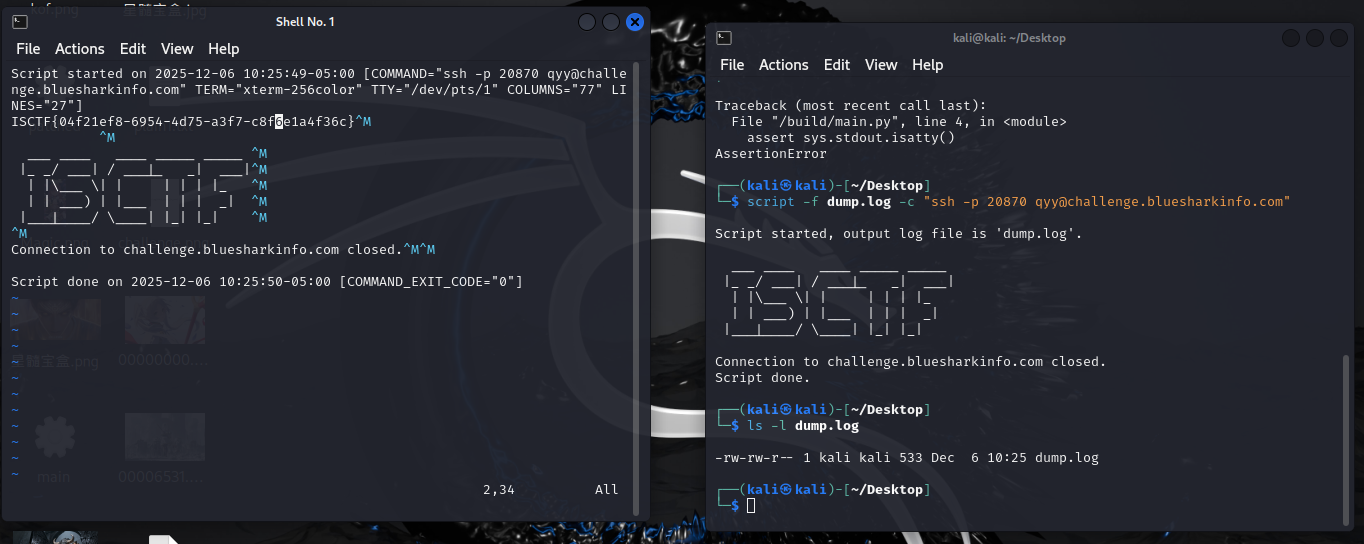Open Edit menu in kali@kali Desktop terminal

[837, 65]
